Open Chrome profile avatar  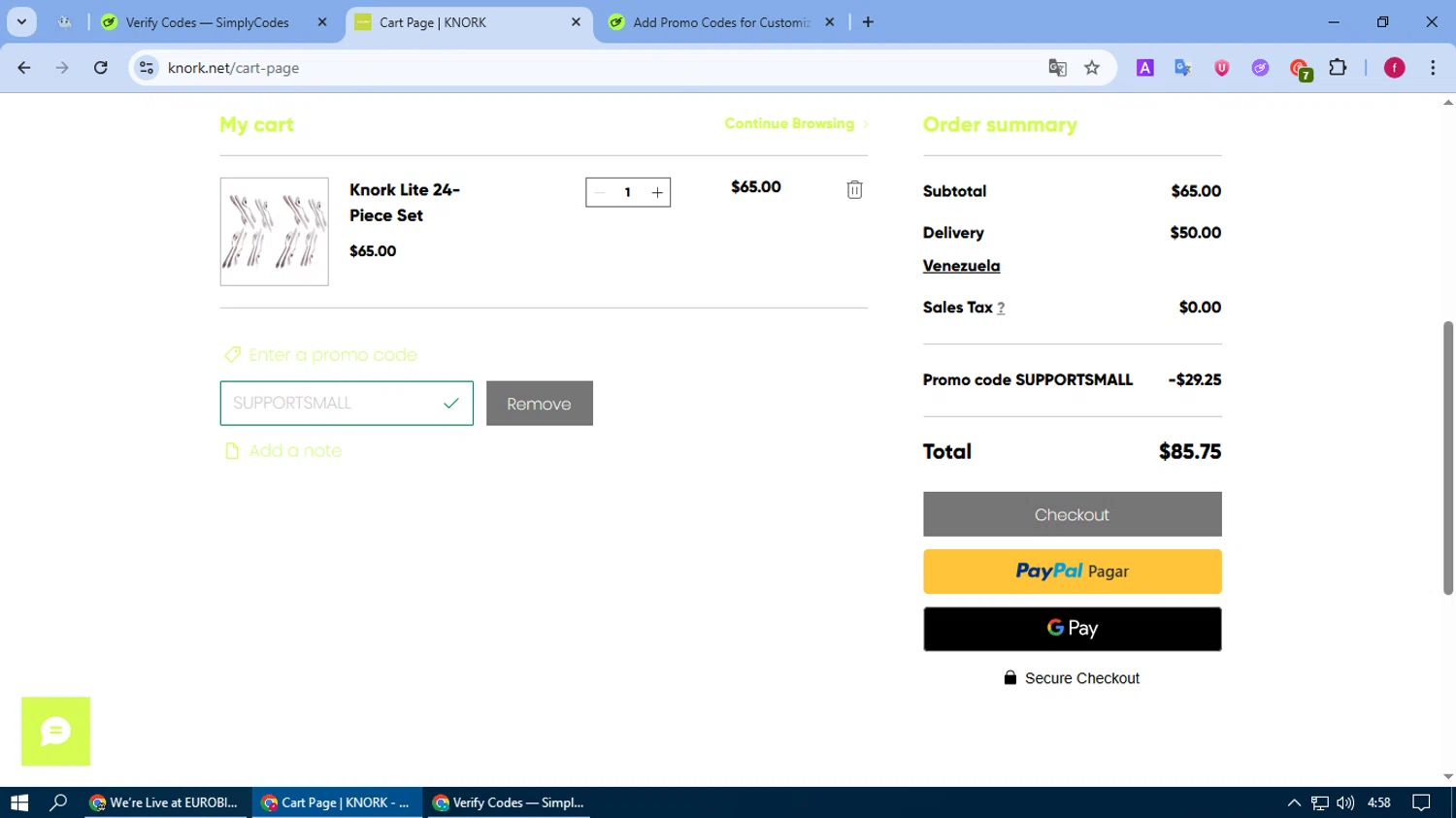point(1395,68)
